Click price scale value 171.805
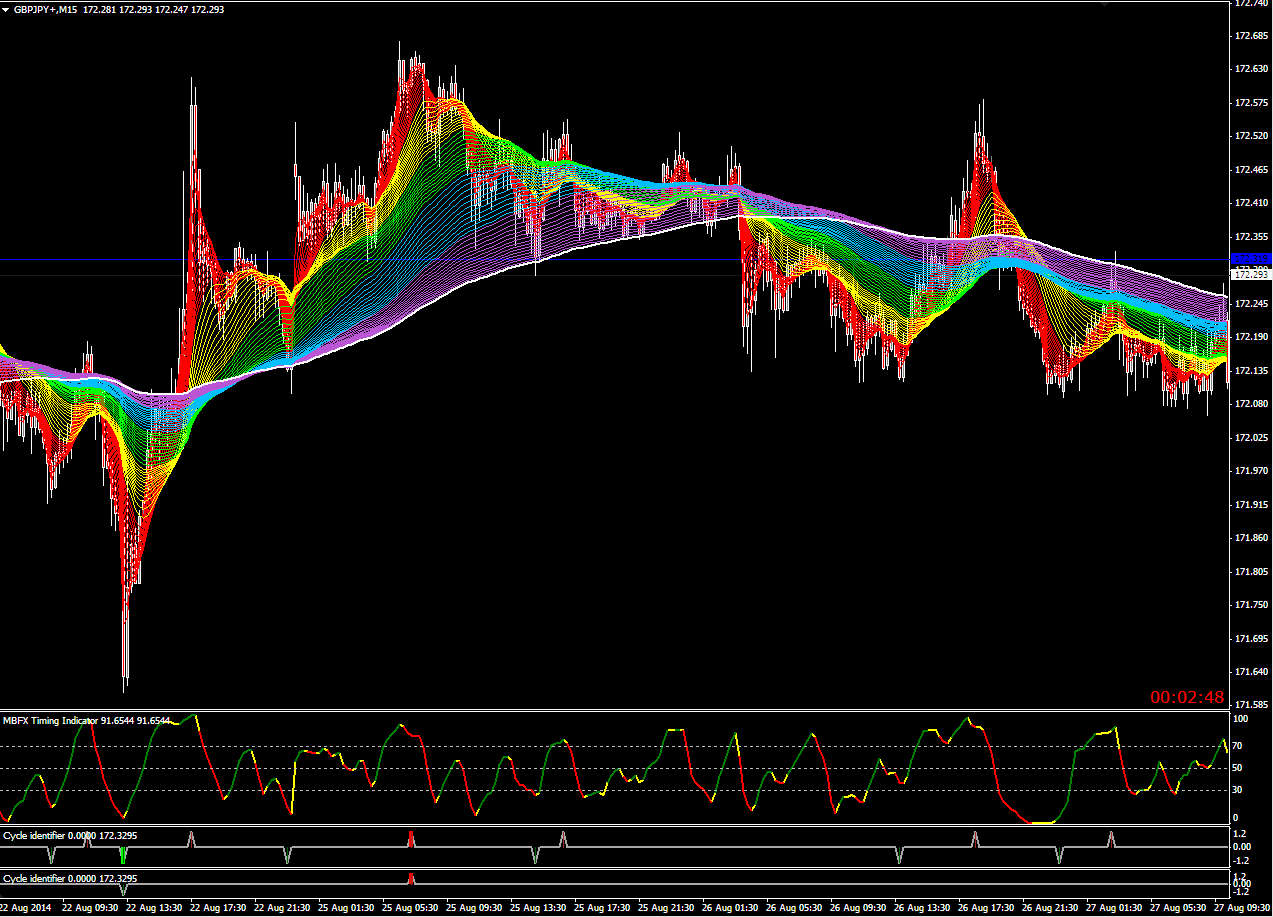 (x=1250, y=572)
